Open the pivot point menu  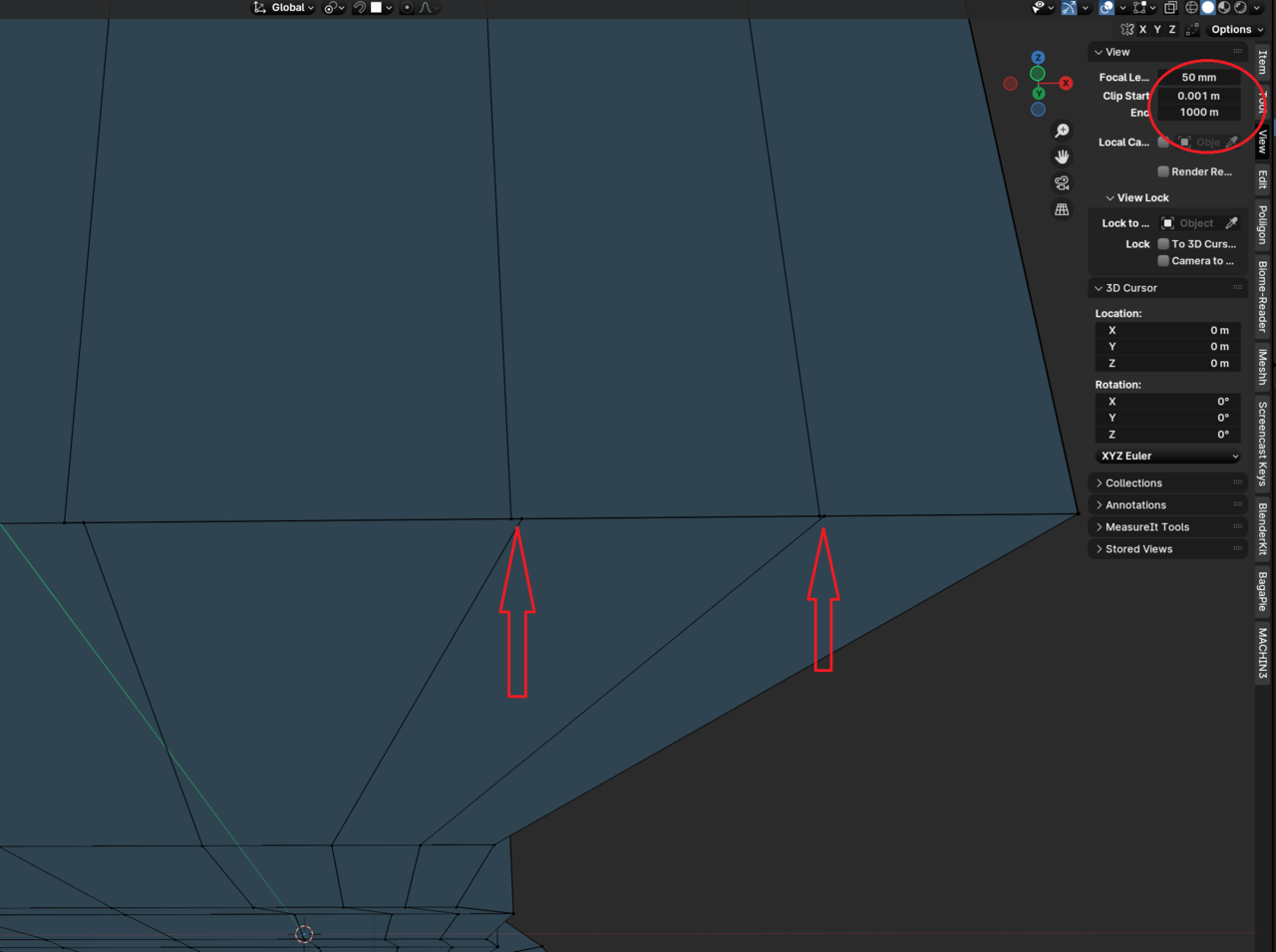click(x=334, y=8)
